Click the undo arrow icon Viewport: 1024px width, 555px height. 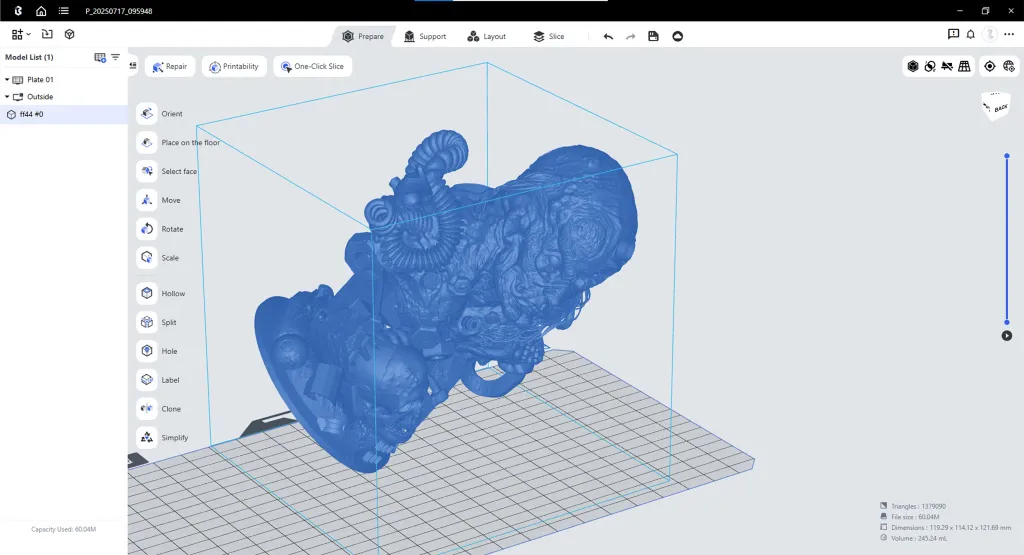click(608, 36)
